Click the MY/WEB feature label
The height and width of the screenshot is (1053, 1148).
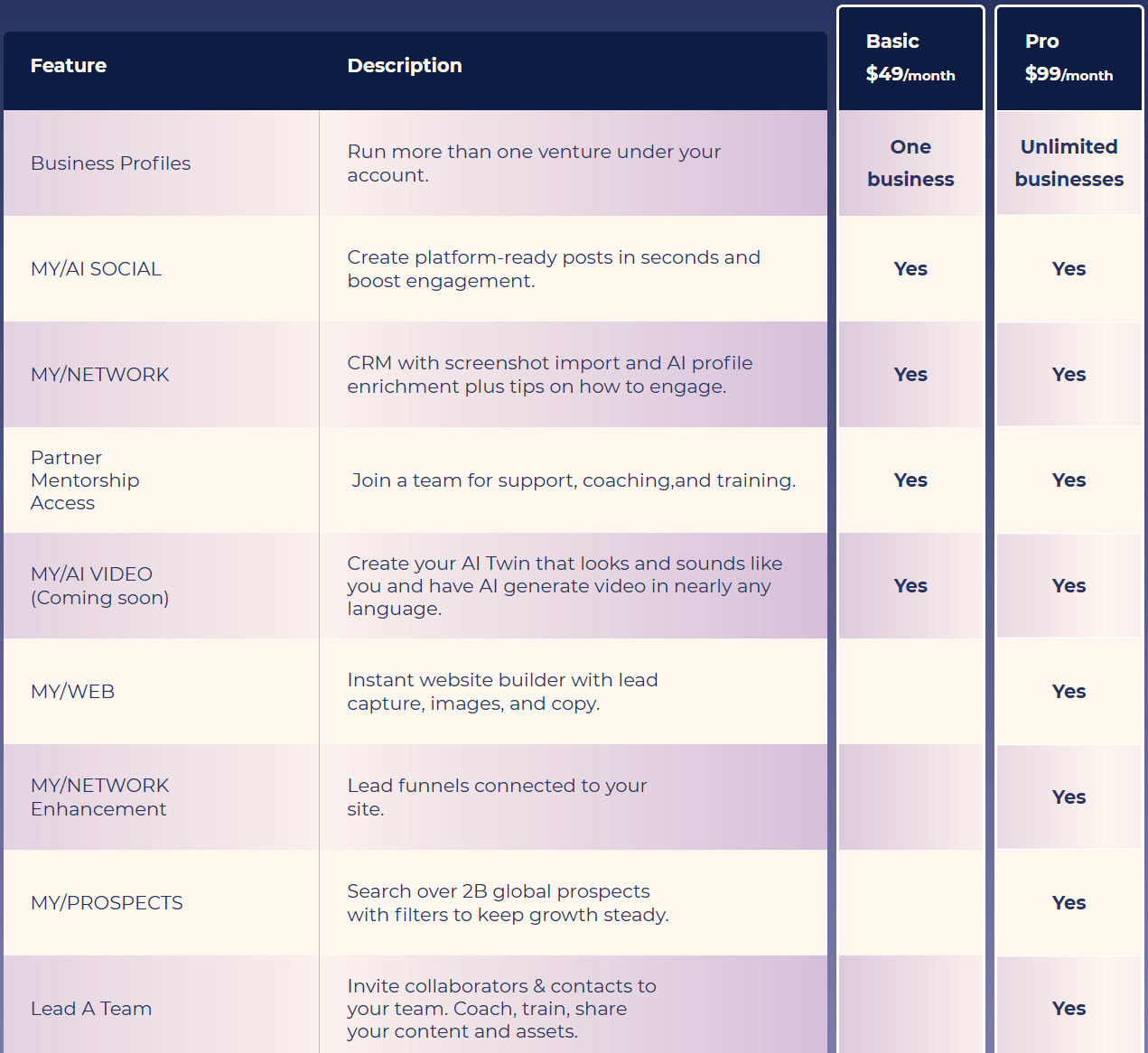click(72, 692)
